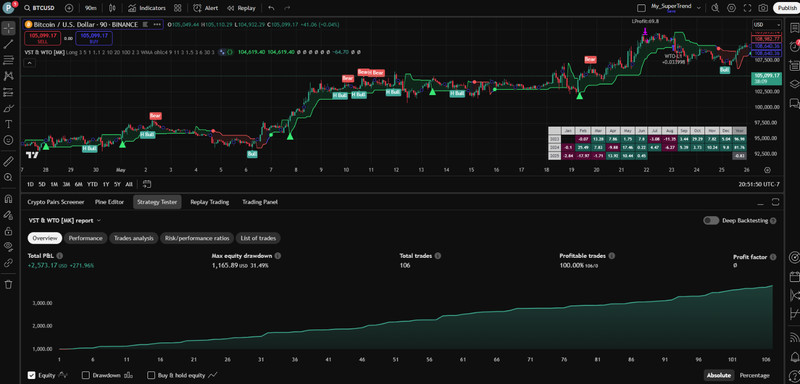The image size is (800, 384).
Task: Uncheck the Equity checkbox
Action: point(32,375)
